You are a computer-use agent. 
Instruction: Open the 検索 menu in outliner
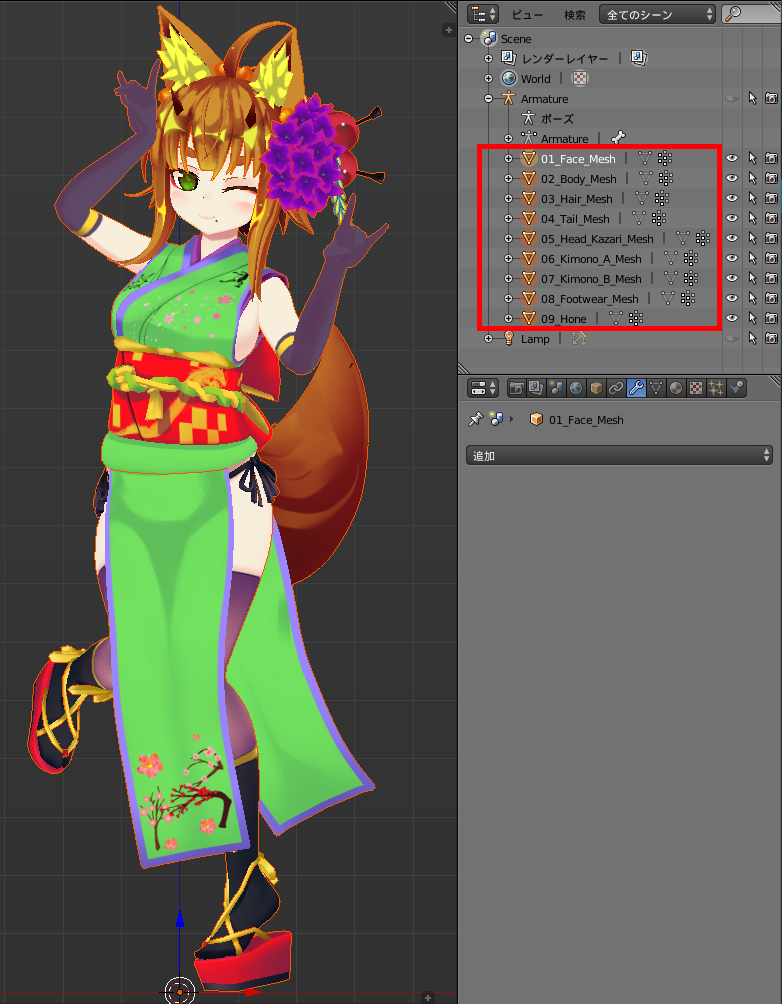574,15
